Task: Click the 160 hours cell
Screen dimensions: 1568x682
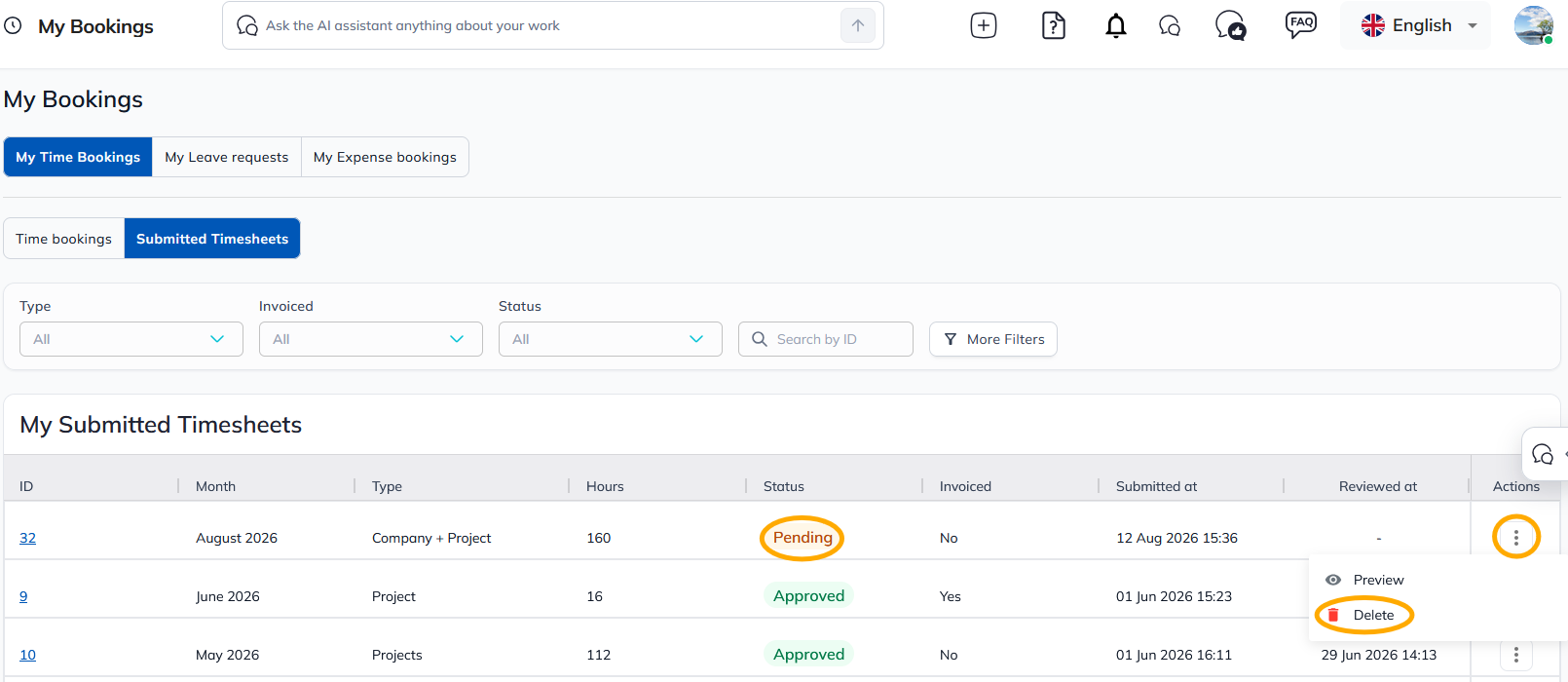Action: pyautogui.click(x=599, y=538)
